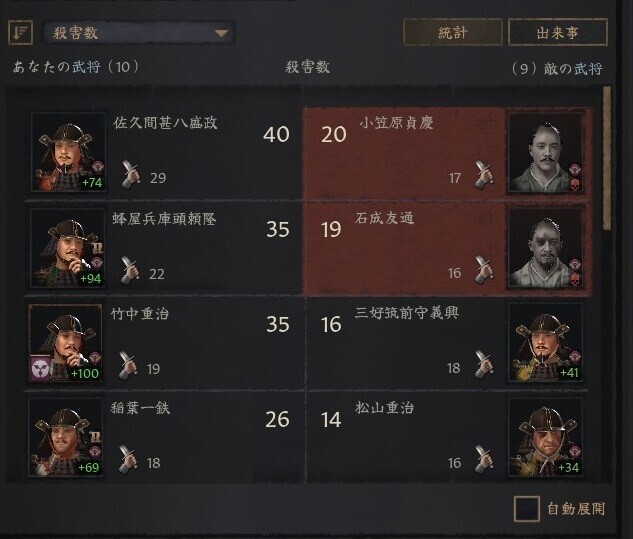Switch to the 出来事 tab

click(x=558, y=32)
